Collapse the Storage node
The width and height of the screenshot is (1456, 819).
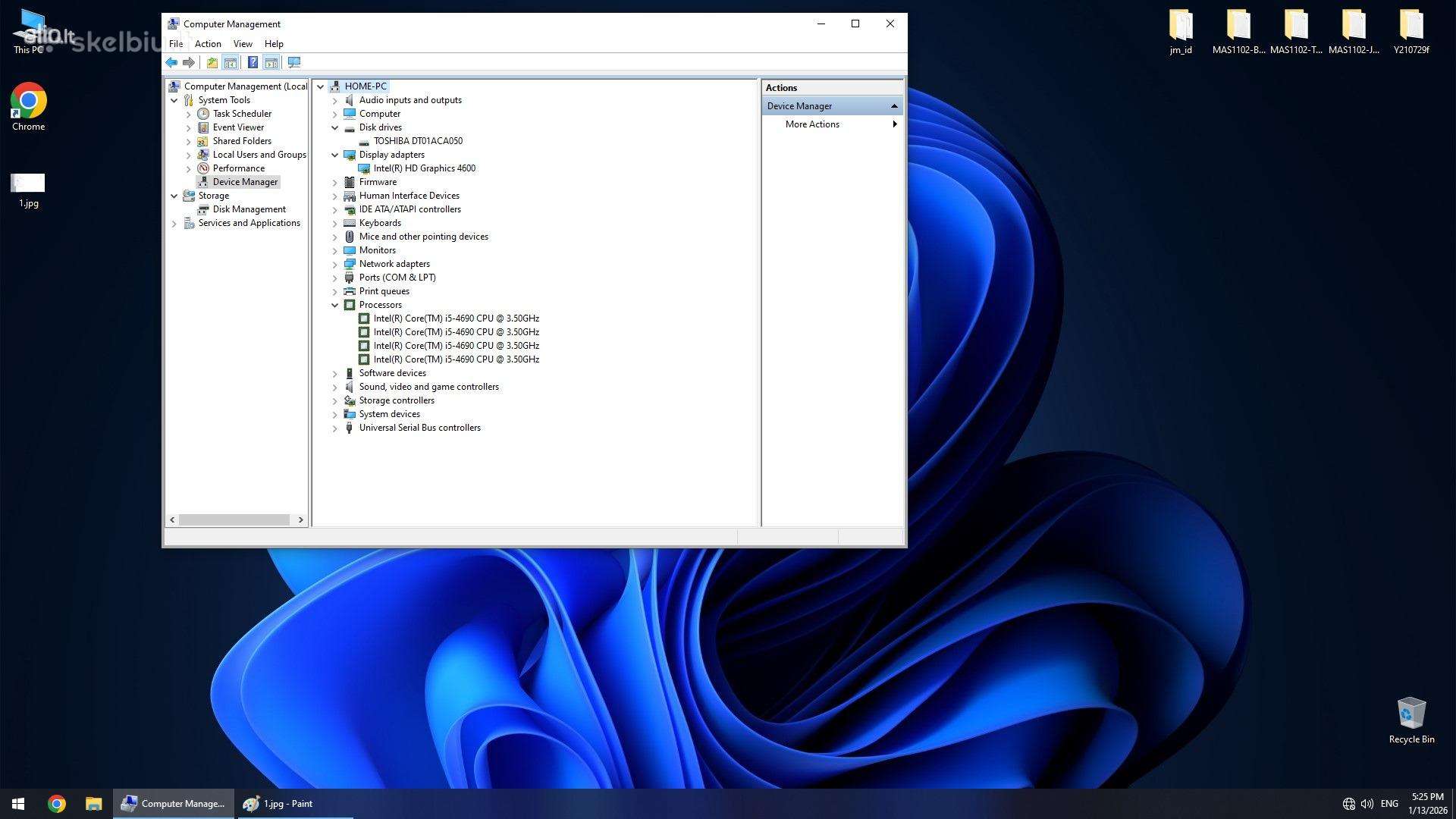click(x=174, y=196)
